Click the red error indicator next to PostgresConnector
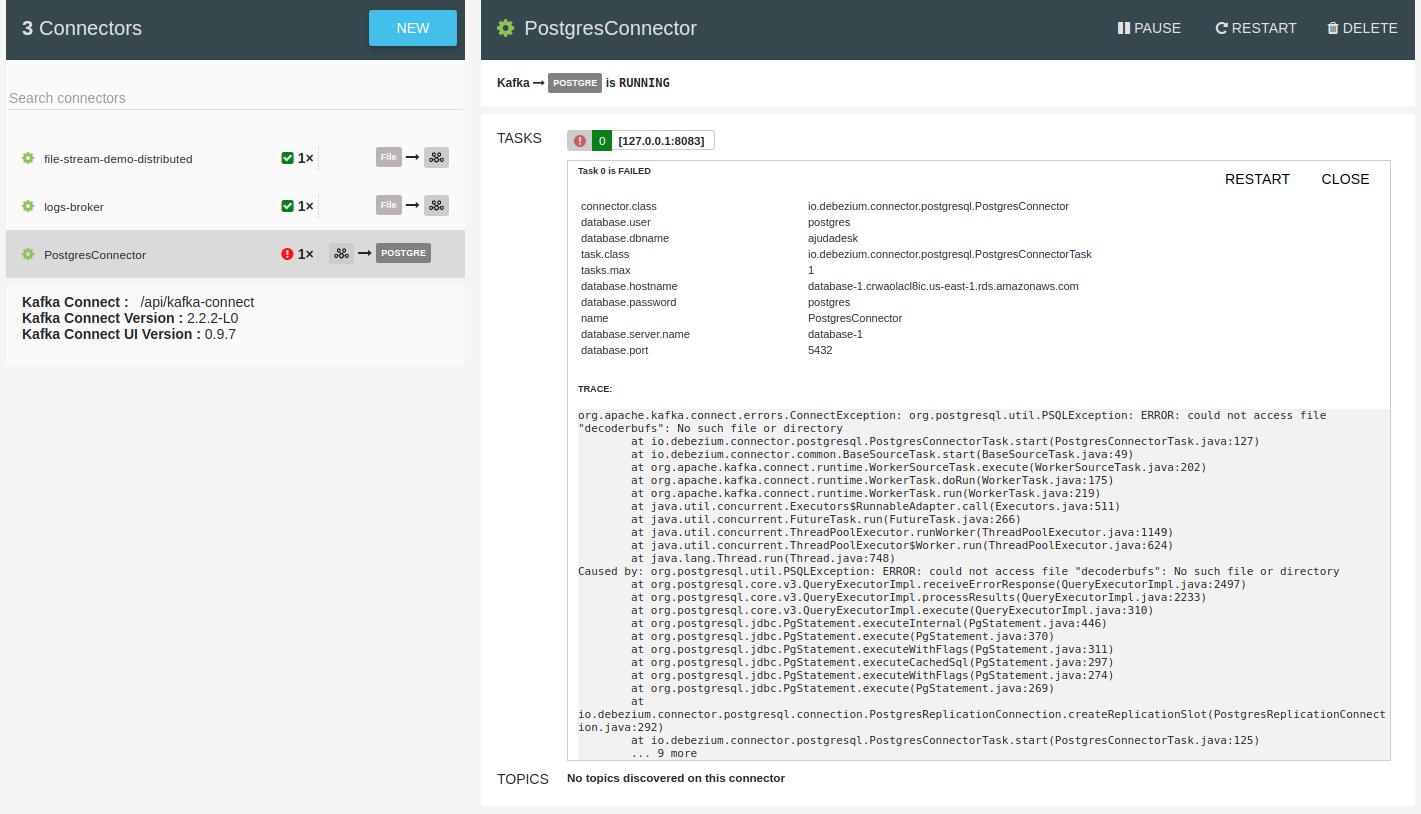The image size is (1421, 814). (286, 254)
